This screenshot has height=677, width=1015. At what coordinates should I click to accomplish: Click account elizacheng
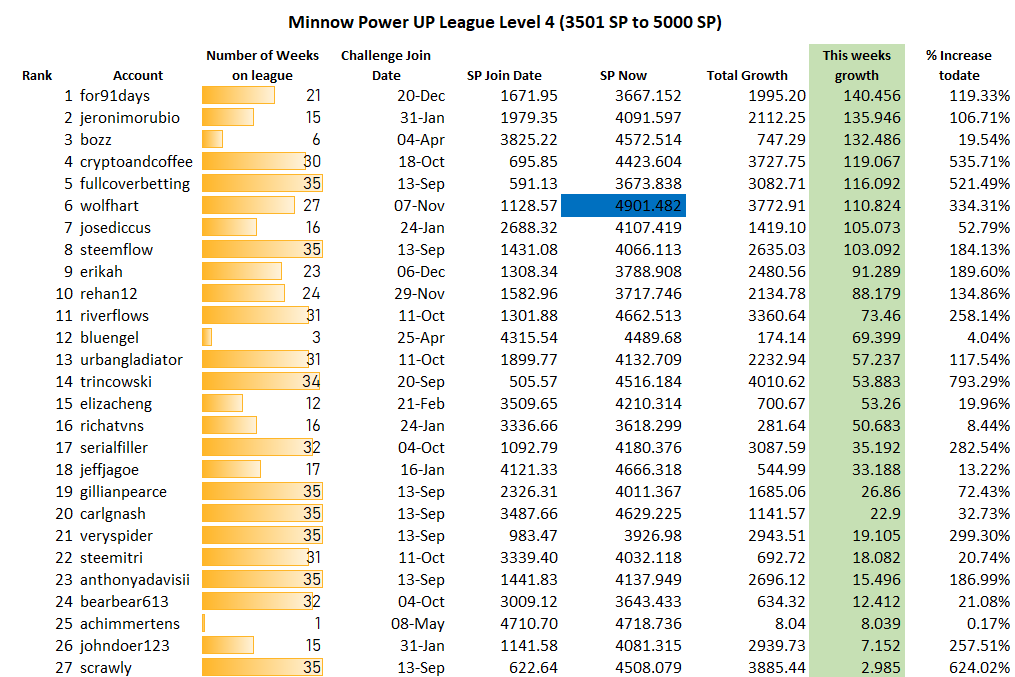pyautogui.click(x=115, y=404)
